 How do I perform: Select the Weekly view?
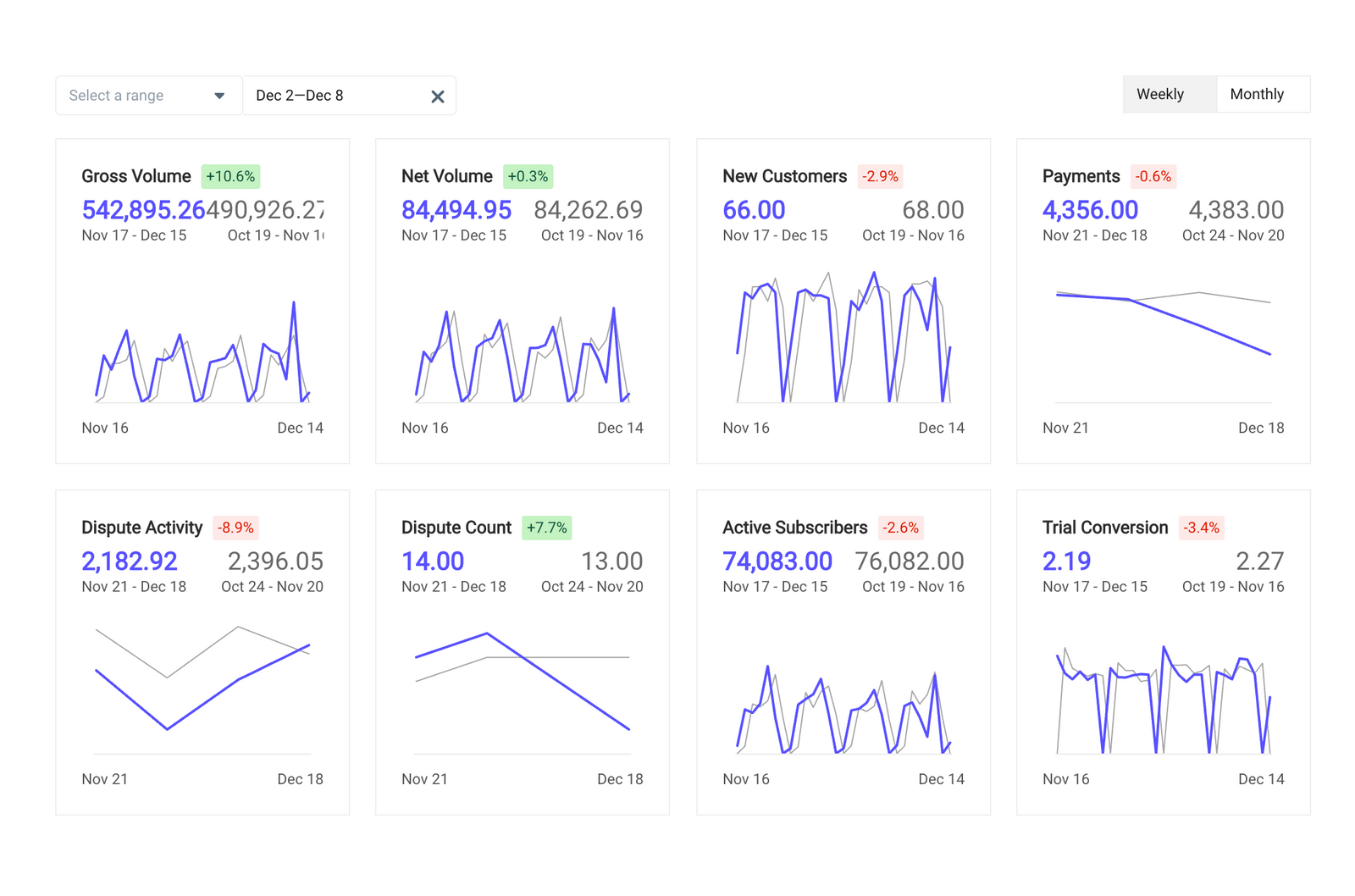click(1159, 94)
